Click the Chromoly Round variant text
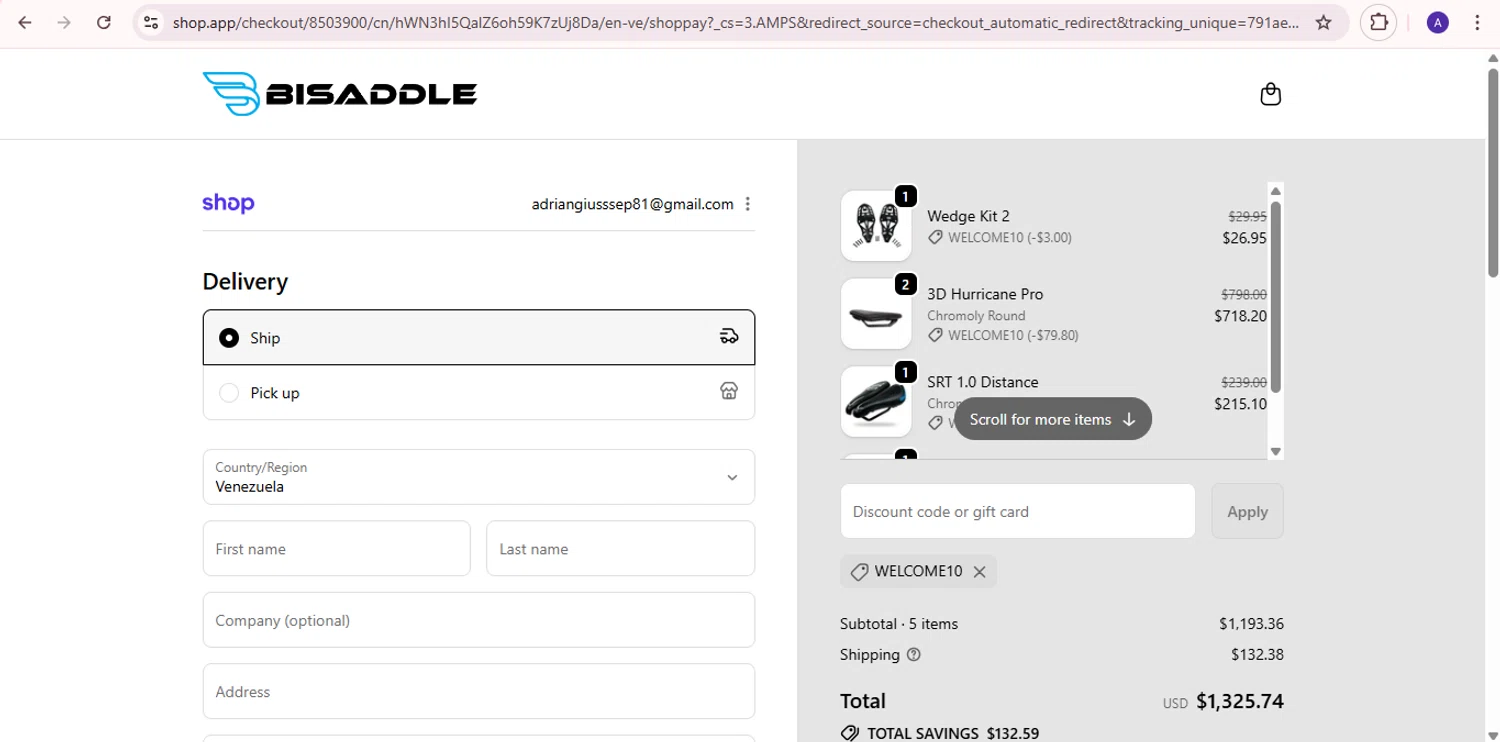Image resolution: width=1500 pixels, height=742 pixels. point(976,316)
